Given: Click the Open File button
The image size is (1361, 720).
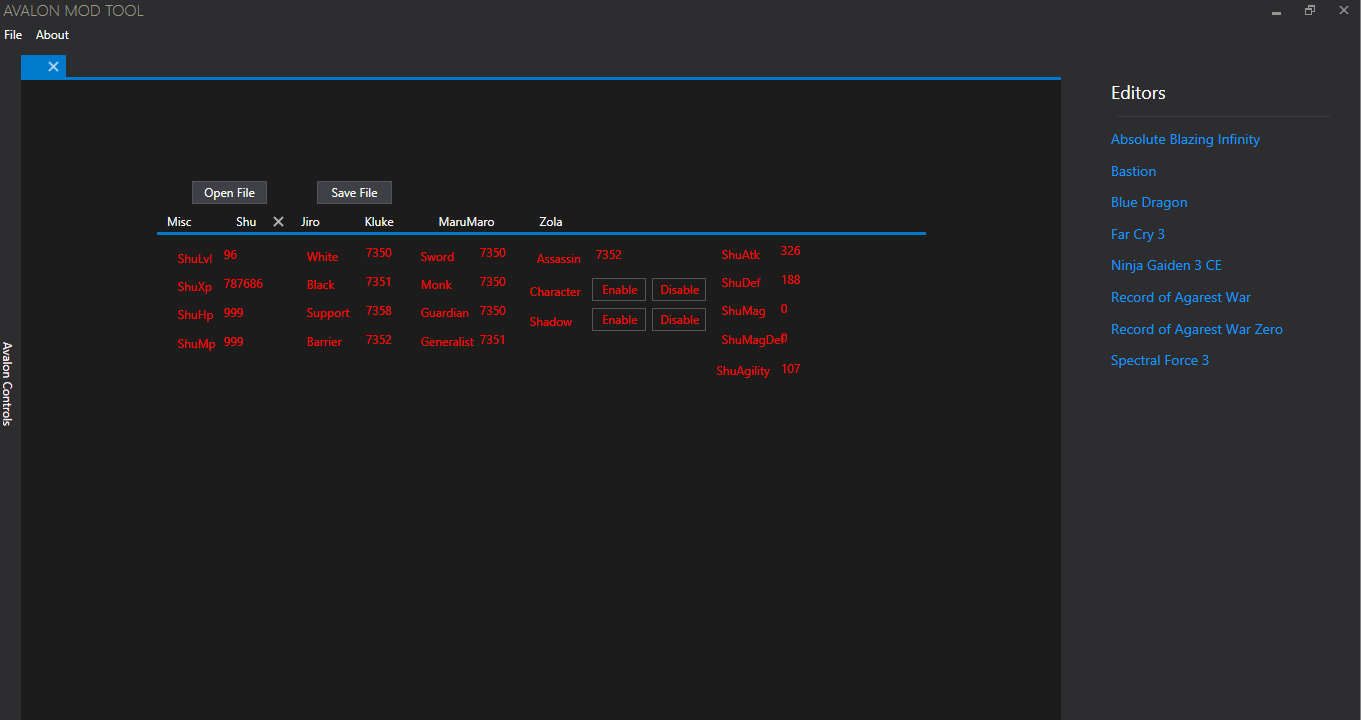Looking at the screenshot, I should [x=229, y=193].
